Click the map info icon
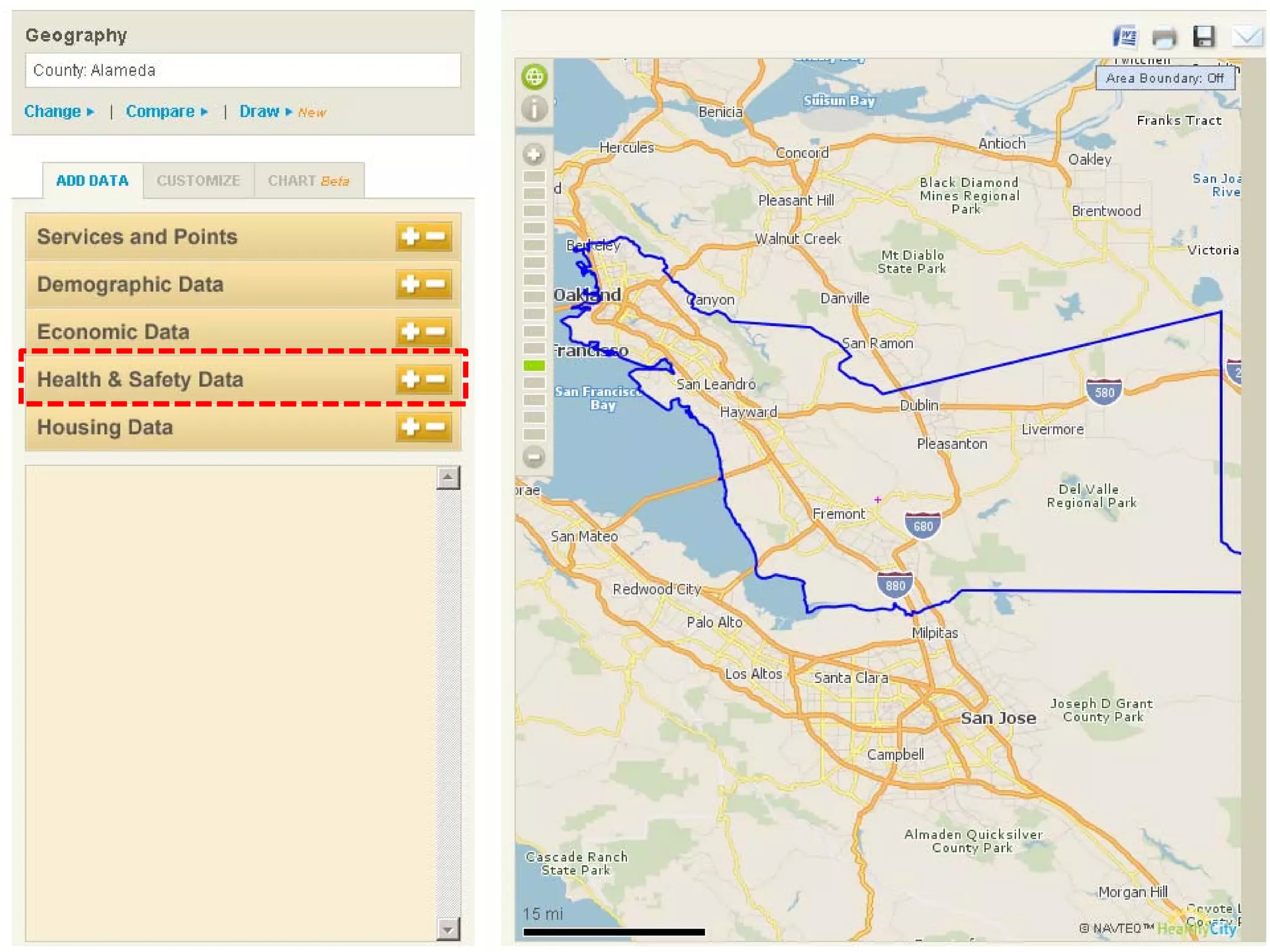1270x952 pixels. (x=534, y=109)
